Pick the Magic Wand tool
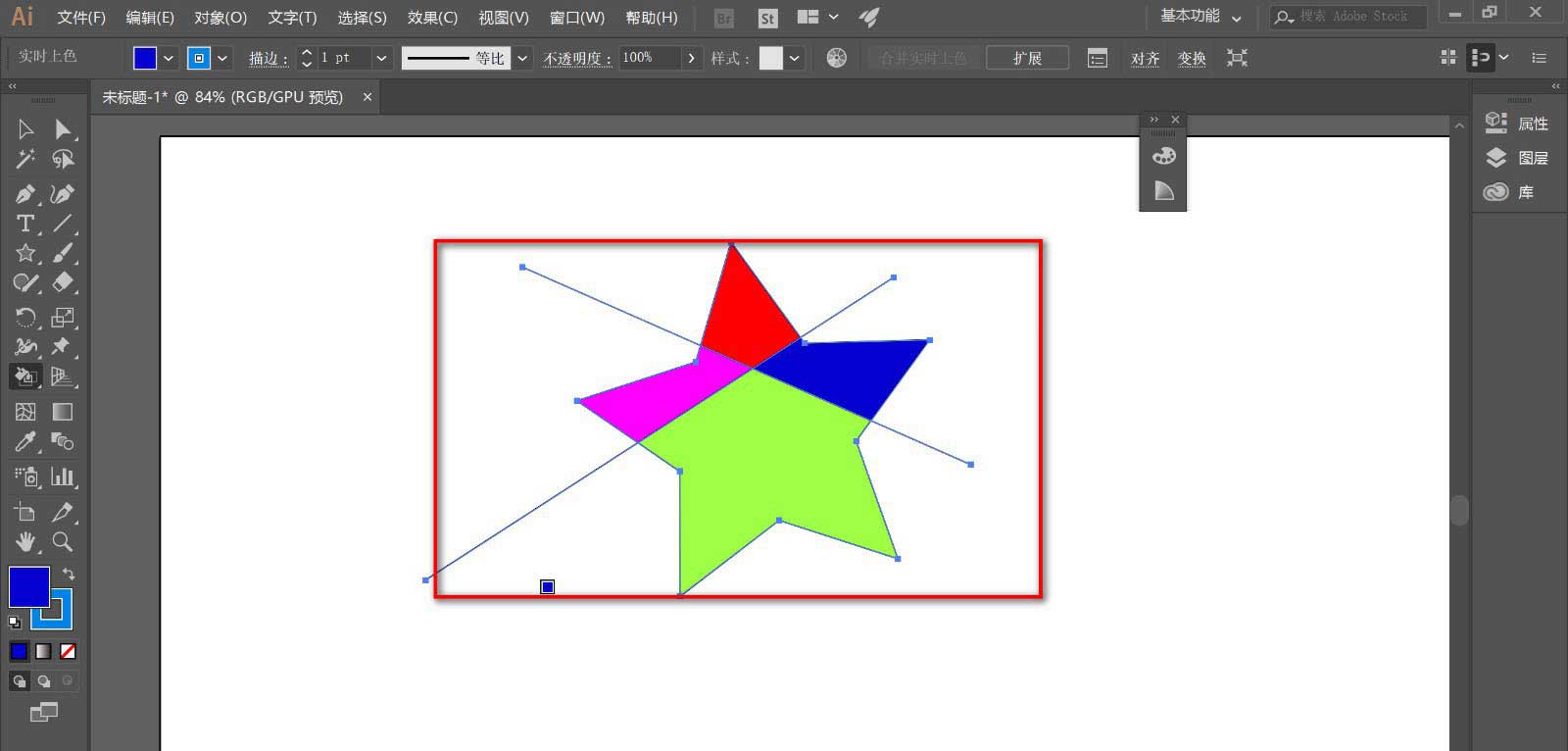Screen dimensions: 1568x751 [x=25, y=159]
